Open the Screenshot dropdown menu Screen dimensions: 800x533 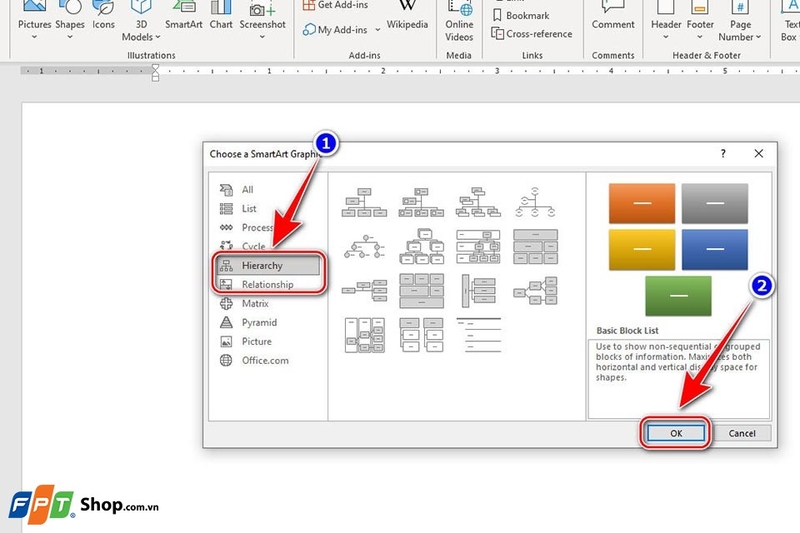point(262,37)
